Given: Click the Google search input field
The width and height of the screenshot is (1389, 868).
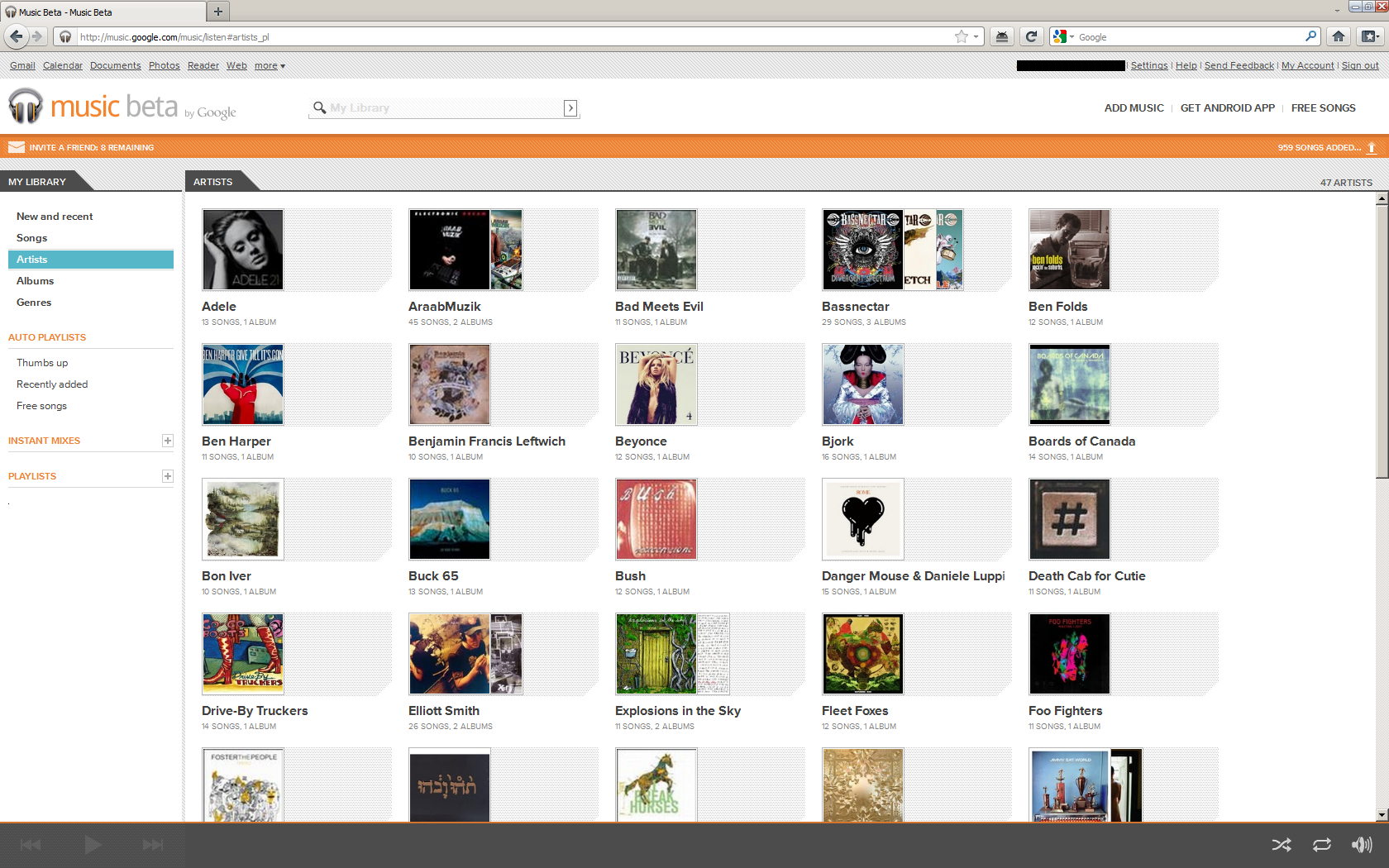Looking at the screenshot, I should click(x=1189, y=37).
